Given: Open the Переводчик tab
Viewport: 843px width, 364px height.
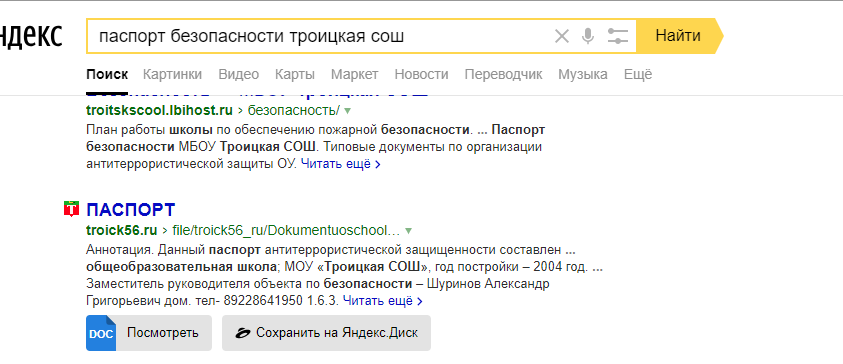Looking at the screenshot, I should coord(503,74).
